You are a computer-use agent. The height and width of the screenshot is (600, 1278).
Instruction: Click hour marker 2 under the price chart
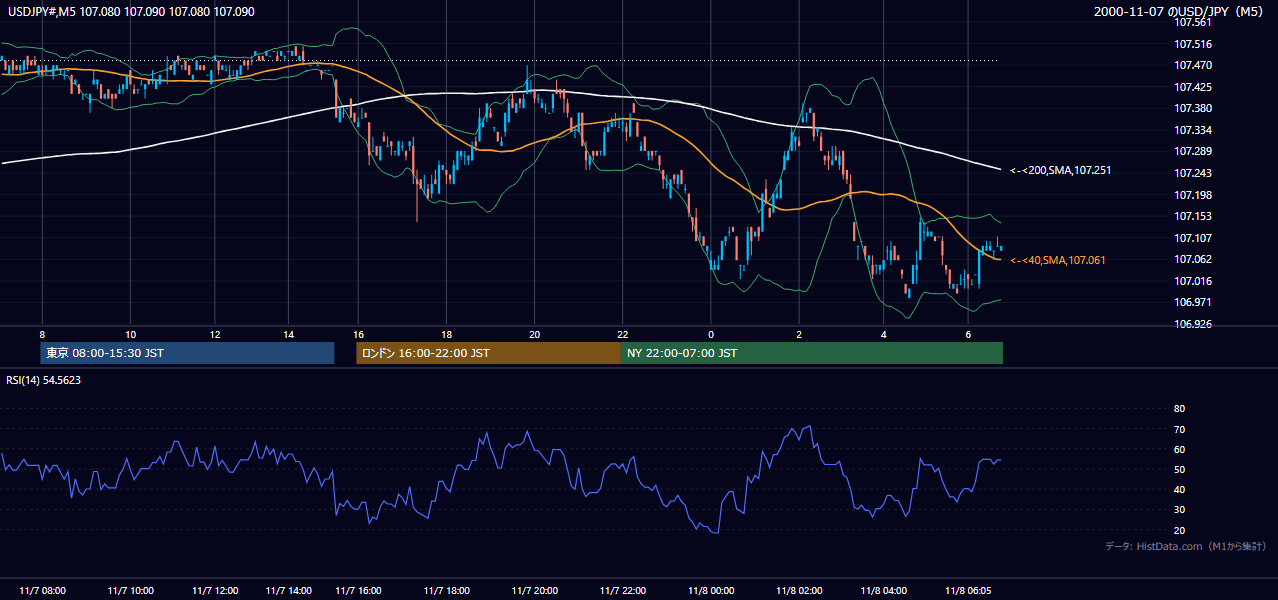[x=799, y=334]
